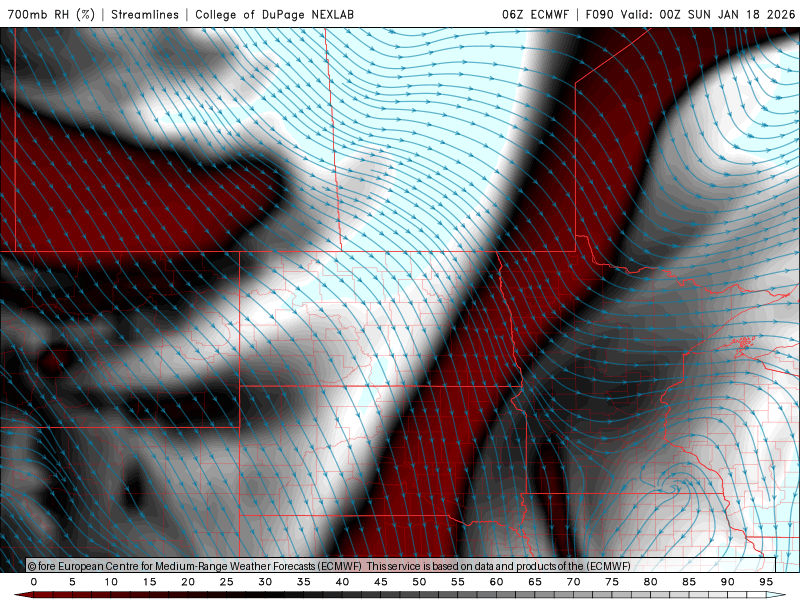
Task: Click the "700mb RH (%)" title text
Action: 52,14
